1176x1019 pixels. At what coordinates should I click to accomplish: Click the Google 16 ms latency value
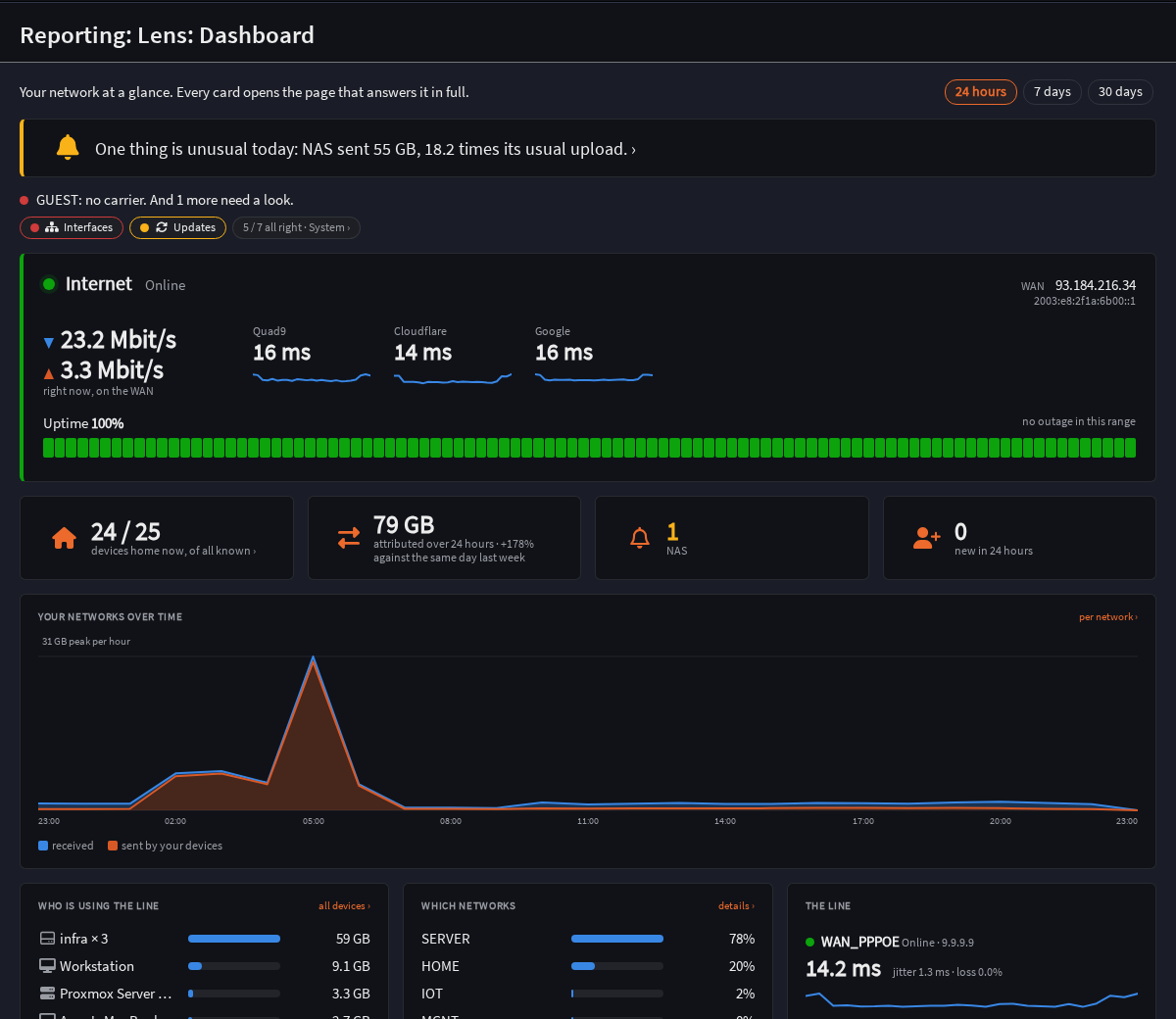click(563, 353)
